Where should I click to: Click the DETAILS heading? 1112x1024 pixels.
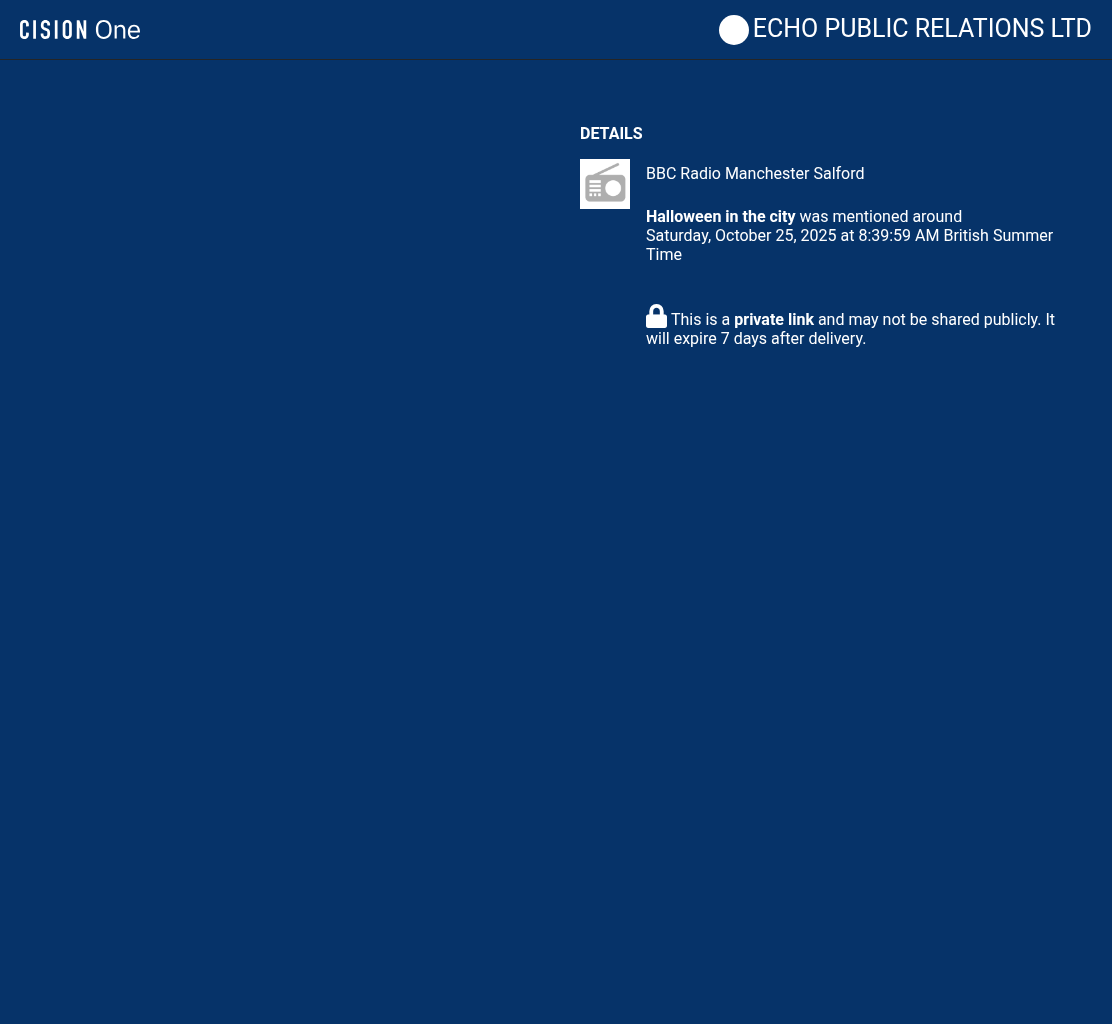point(611,133)
